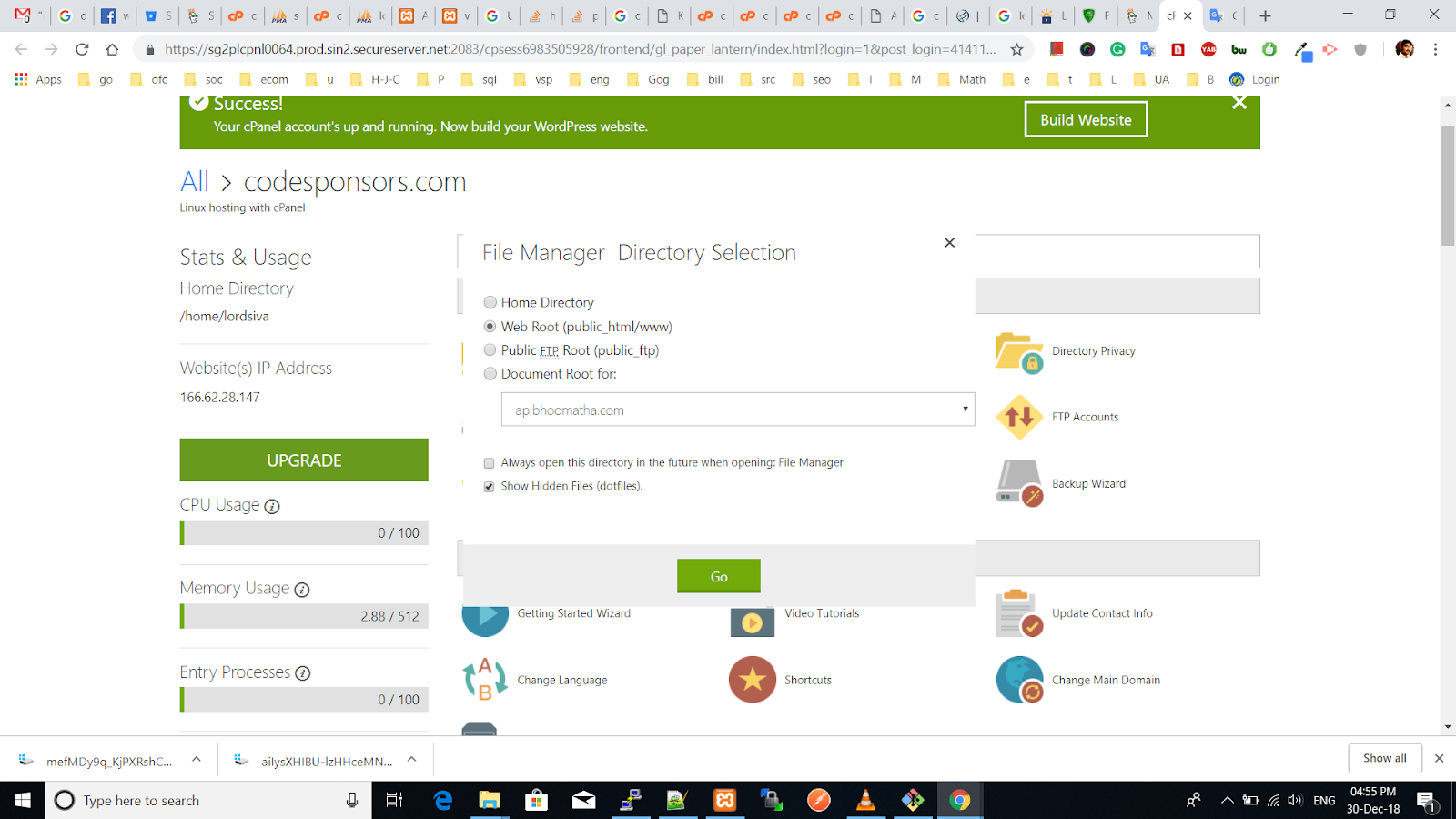1456x819 pixels.
Task: Open the Gmail browser tab
Action: pos(25,15)
